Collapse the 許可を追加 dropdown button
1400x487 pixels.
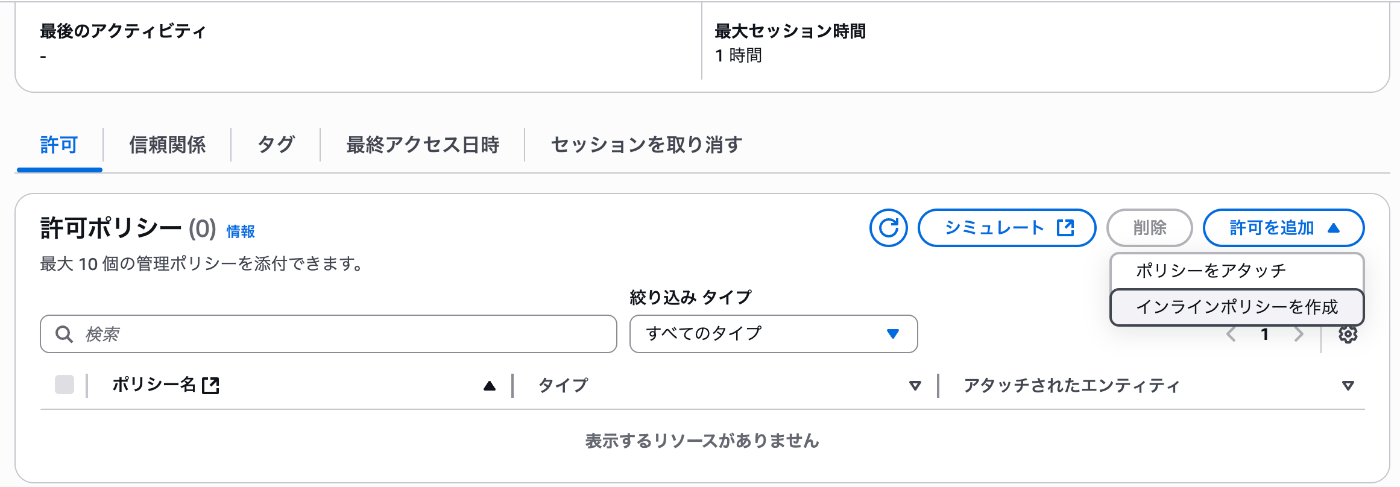(1284, 228)
